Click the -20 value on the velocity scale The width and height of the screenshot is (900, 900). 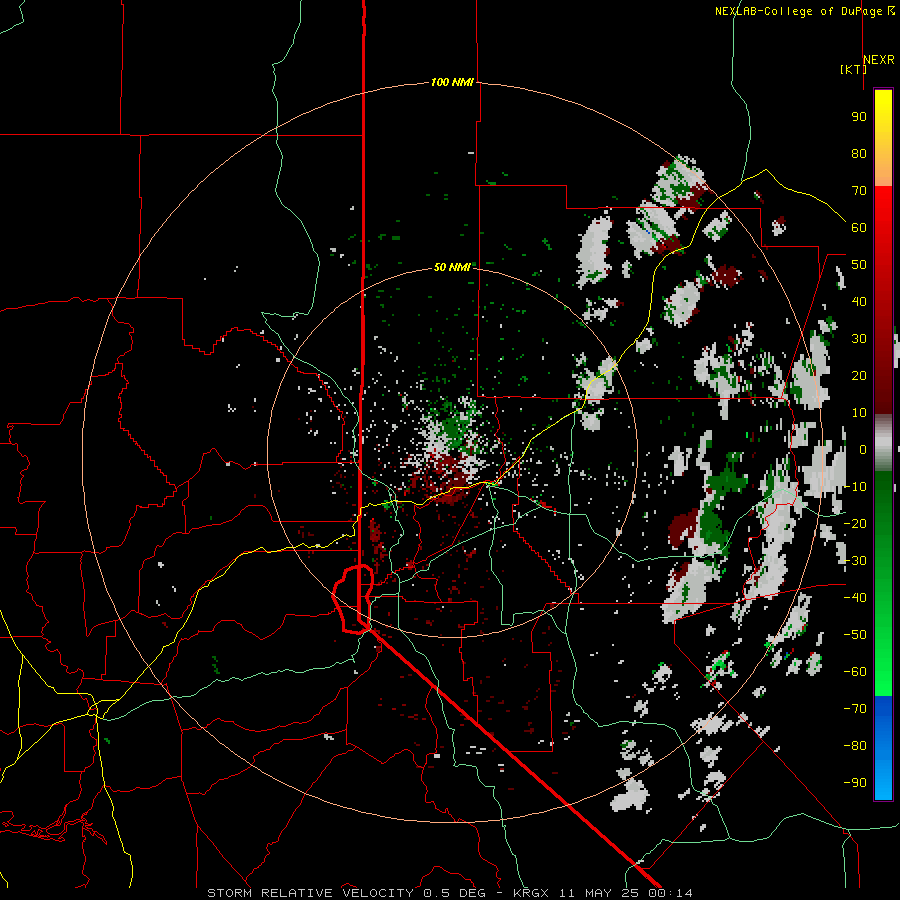point(855,524)
